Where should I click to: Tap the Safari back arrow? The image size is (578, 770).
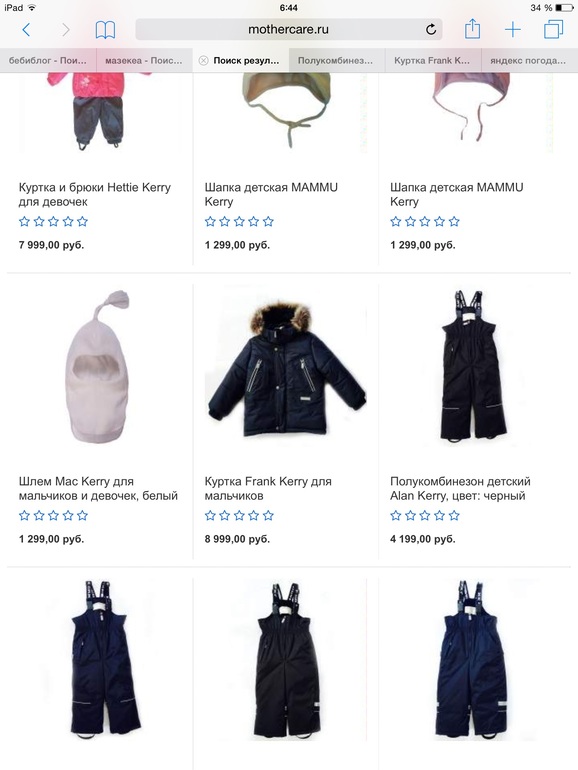coord(27,30)
